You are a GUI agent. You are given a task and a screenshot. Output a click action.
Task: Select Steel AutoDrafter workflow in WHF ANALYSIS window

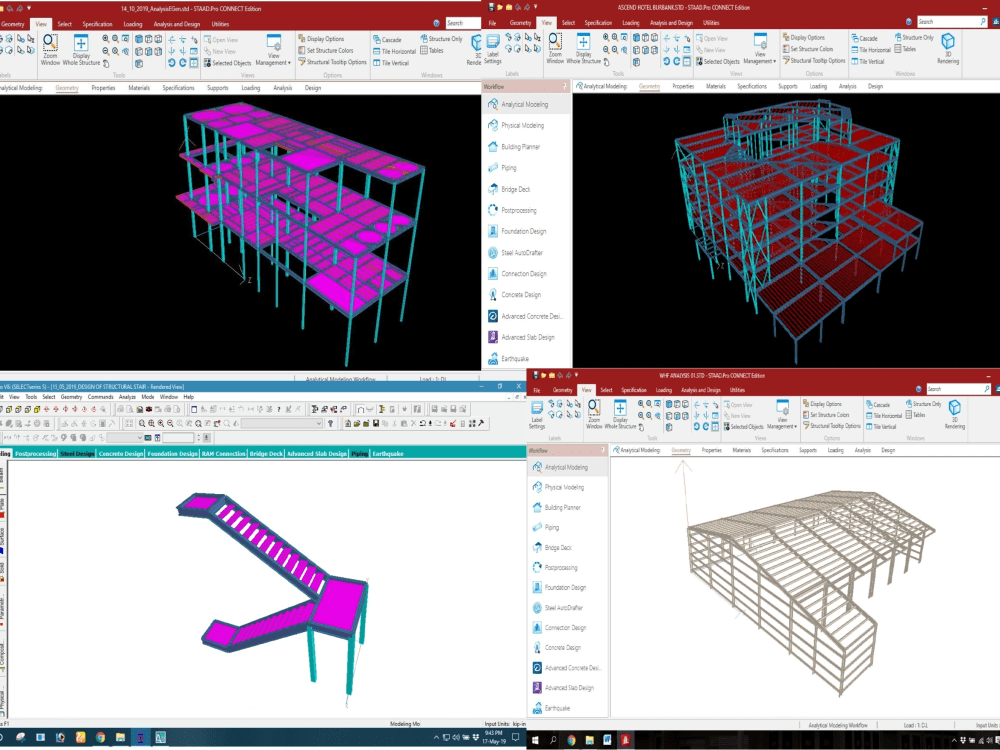pos(568,608)
